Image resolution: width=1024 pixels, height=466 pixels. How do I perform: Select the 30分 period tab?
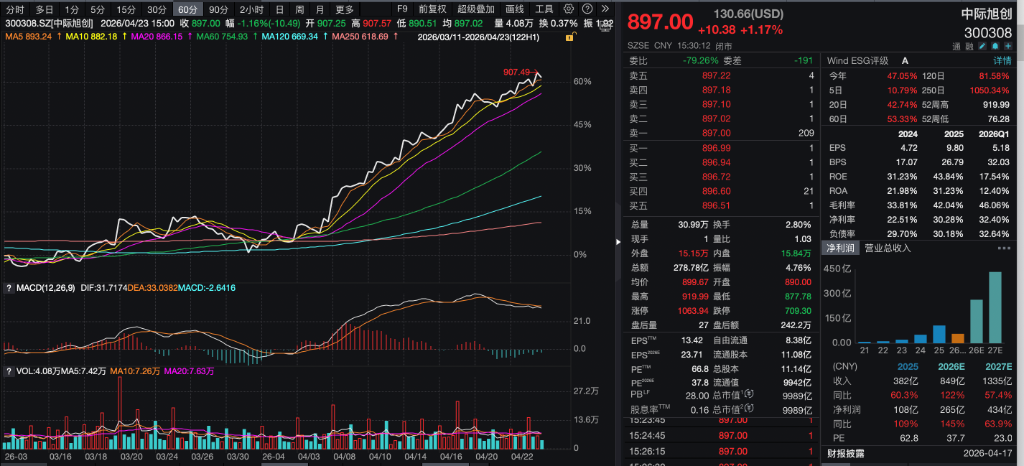click(x=156, y=9)
